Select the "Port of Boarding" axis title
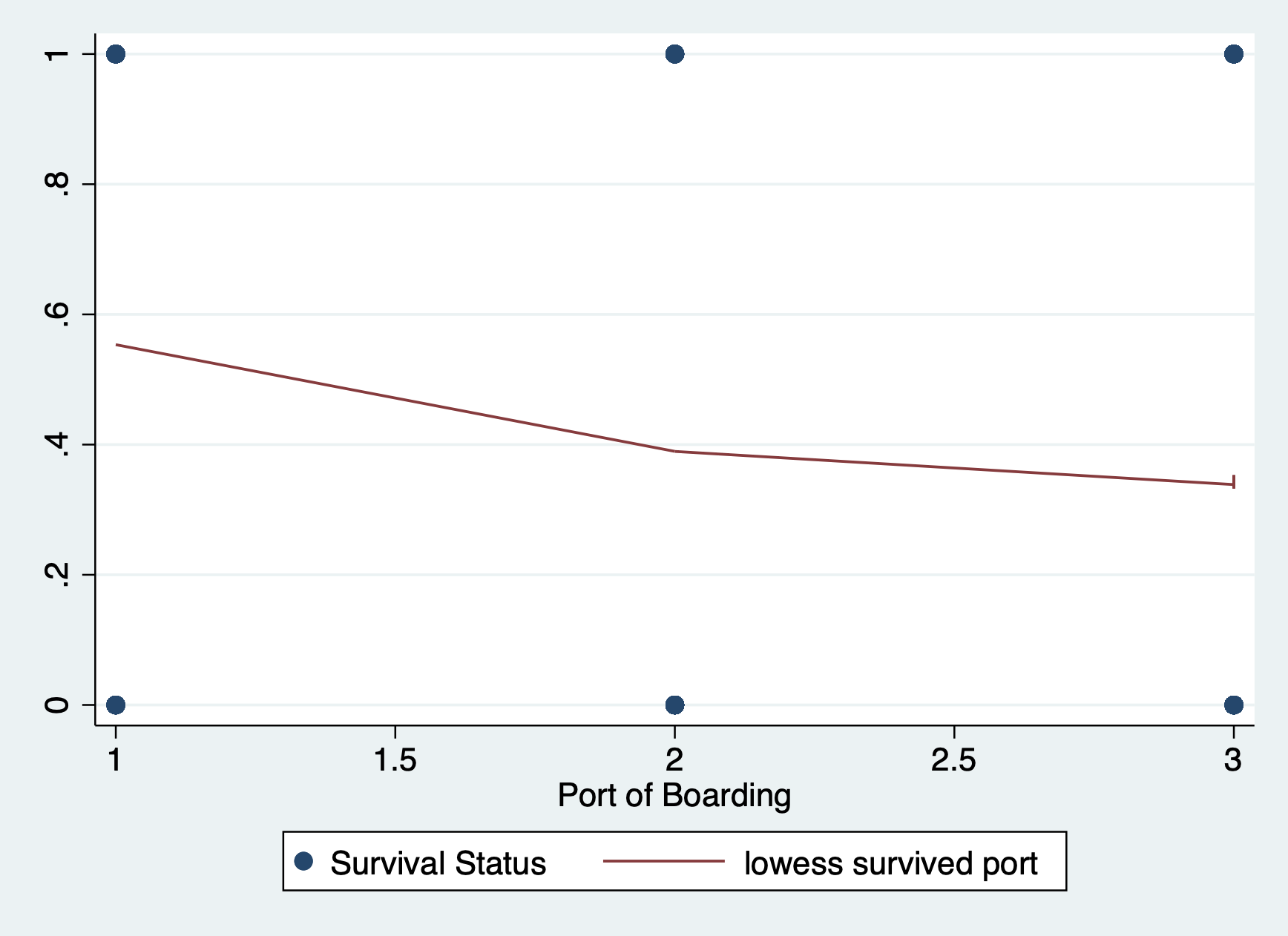Image resolution: width=1288 pixels, height=936 pixels. (x=674, y=795)
